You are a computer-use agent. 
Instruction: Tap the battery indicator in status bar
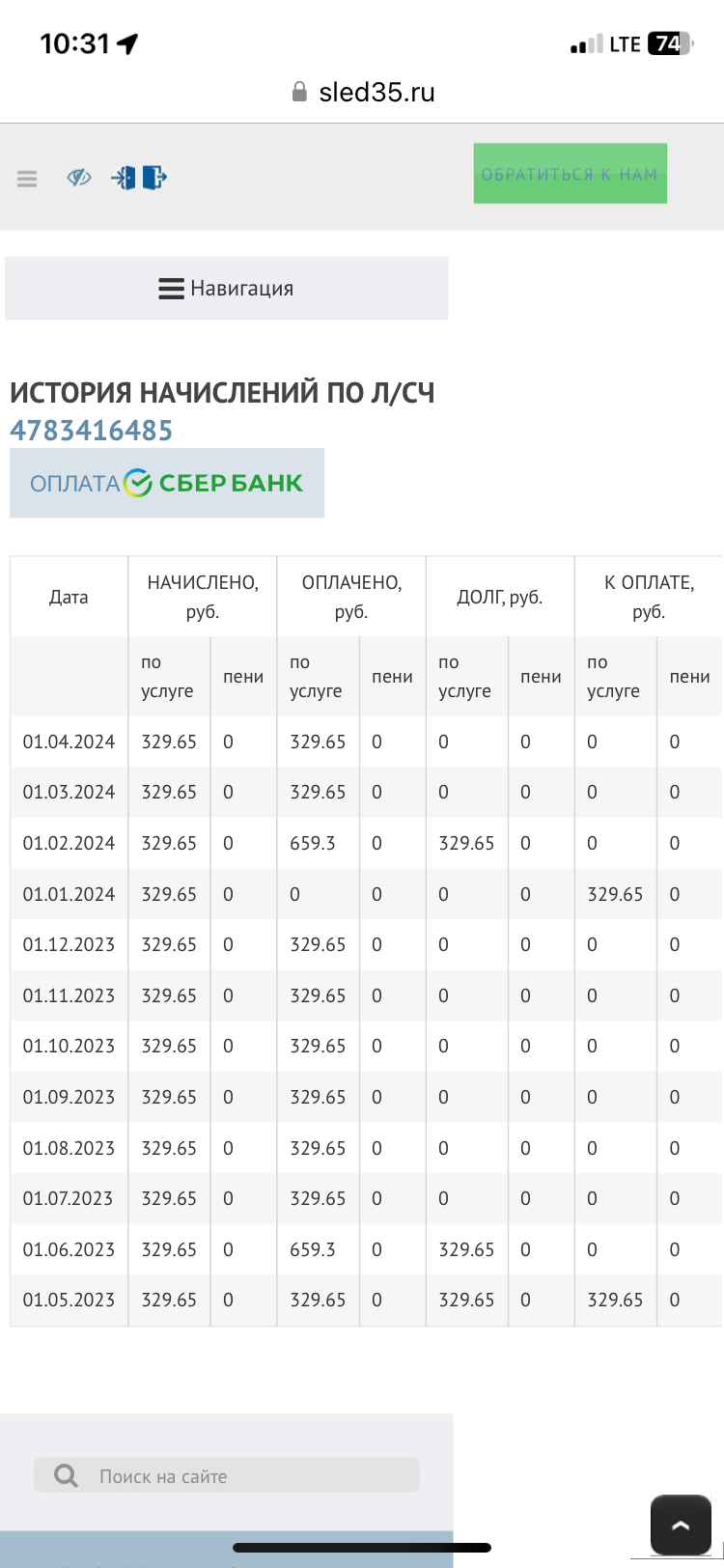(670, 43)
